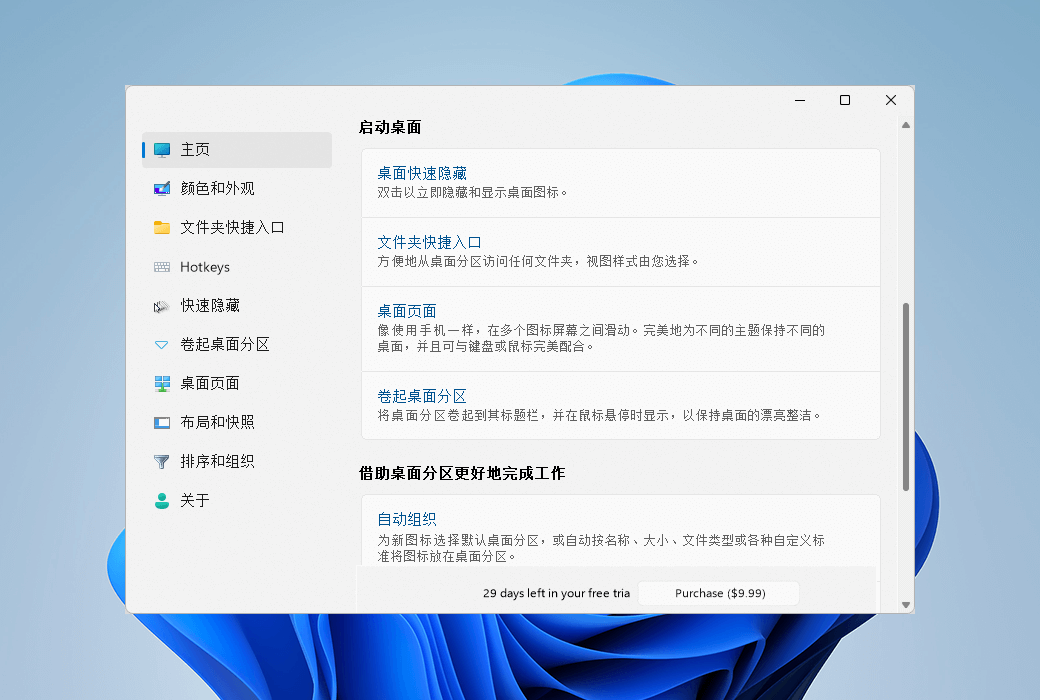Screen dimensions: 1040x700
Task: Click the Purchase ($9.99) button
Action: [x=719, y=593]
